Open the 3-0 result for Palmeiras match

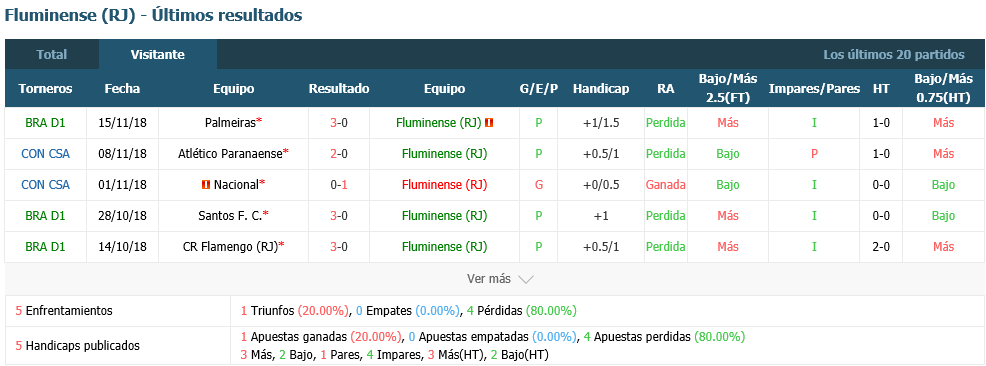[x=339, y=123]
